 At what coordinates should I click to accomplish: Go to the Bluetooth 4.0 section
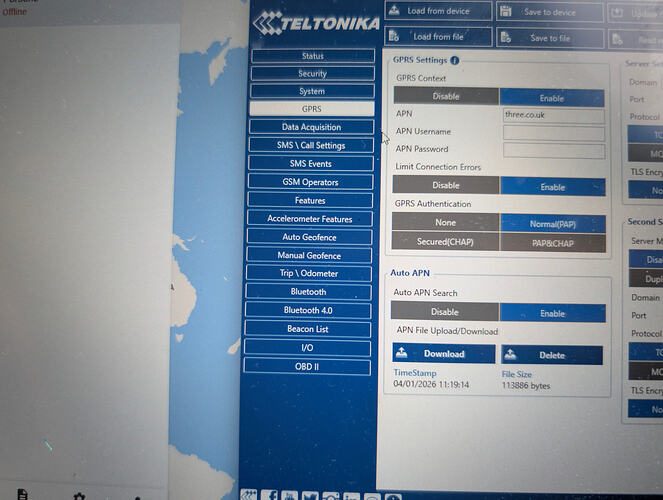(x=311, y=310)
